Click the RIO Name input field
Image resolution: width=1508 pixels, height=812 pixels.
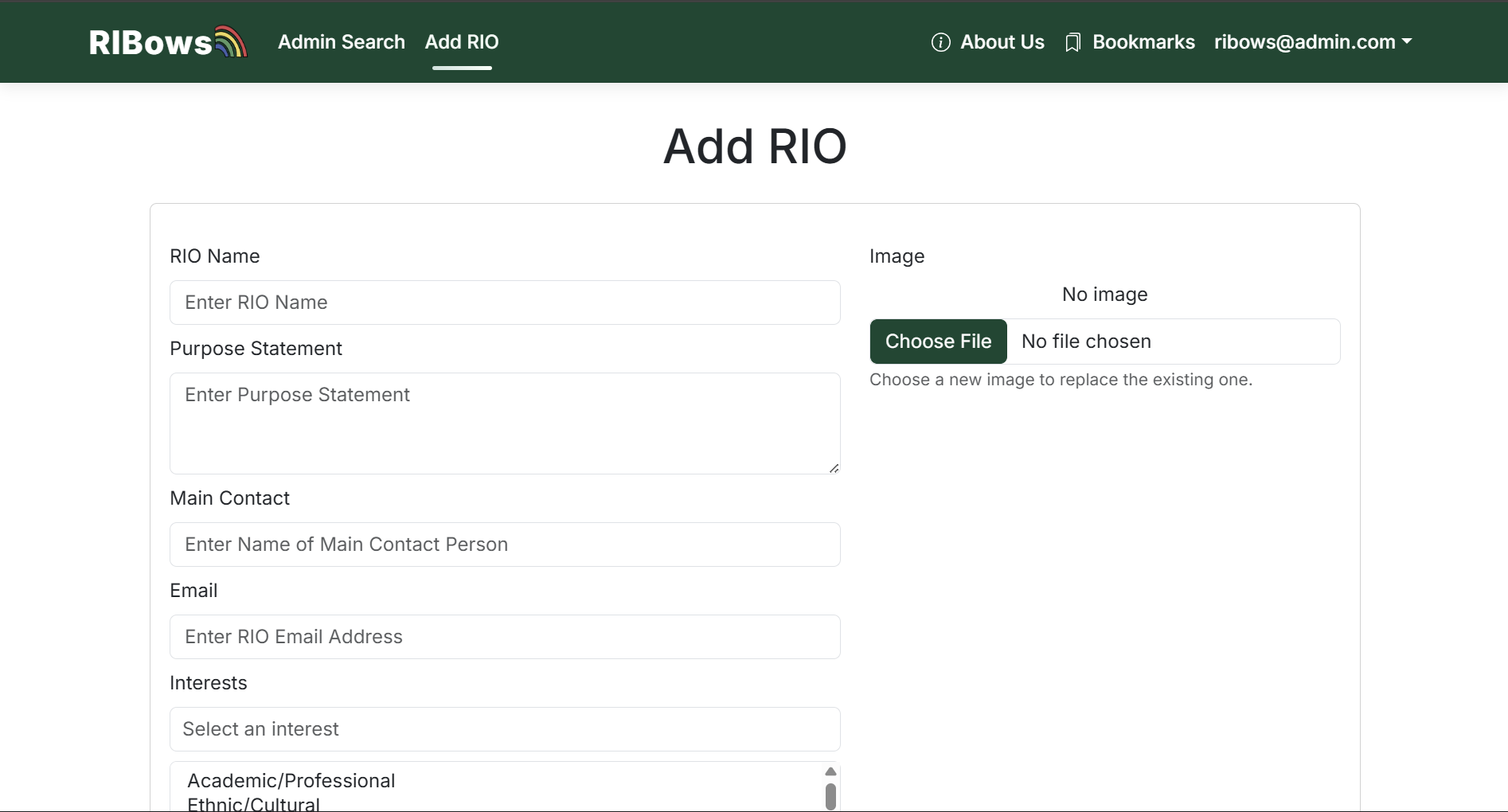coord(505,303)
